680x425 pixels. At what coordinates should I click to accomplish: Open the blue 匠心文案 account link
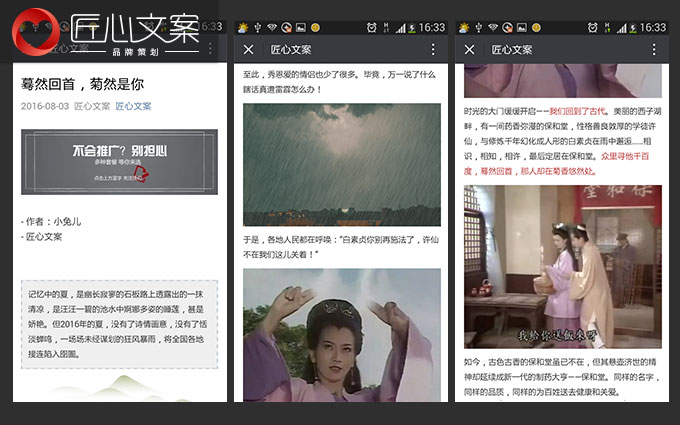pos(133,106)
